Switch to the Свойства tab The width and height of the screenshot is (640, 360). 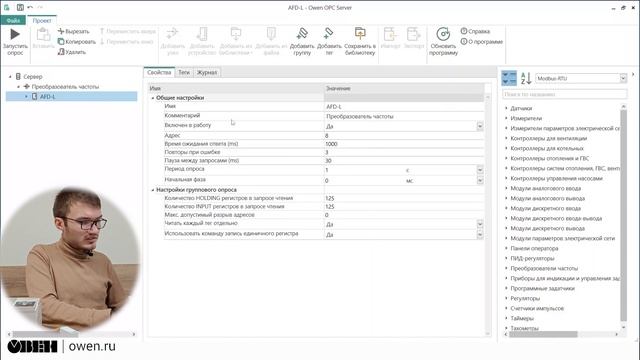tap(159, 72)
